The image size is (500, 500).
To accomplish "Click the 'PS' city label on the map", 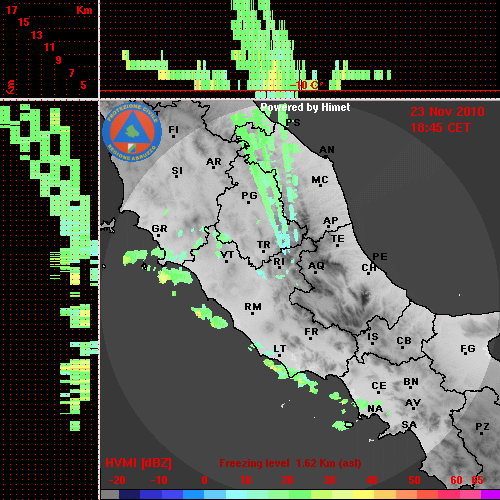I will [293, 123].
